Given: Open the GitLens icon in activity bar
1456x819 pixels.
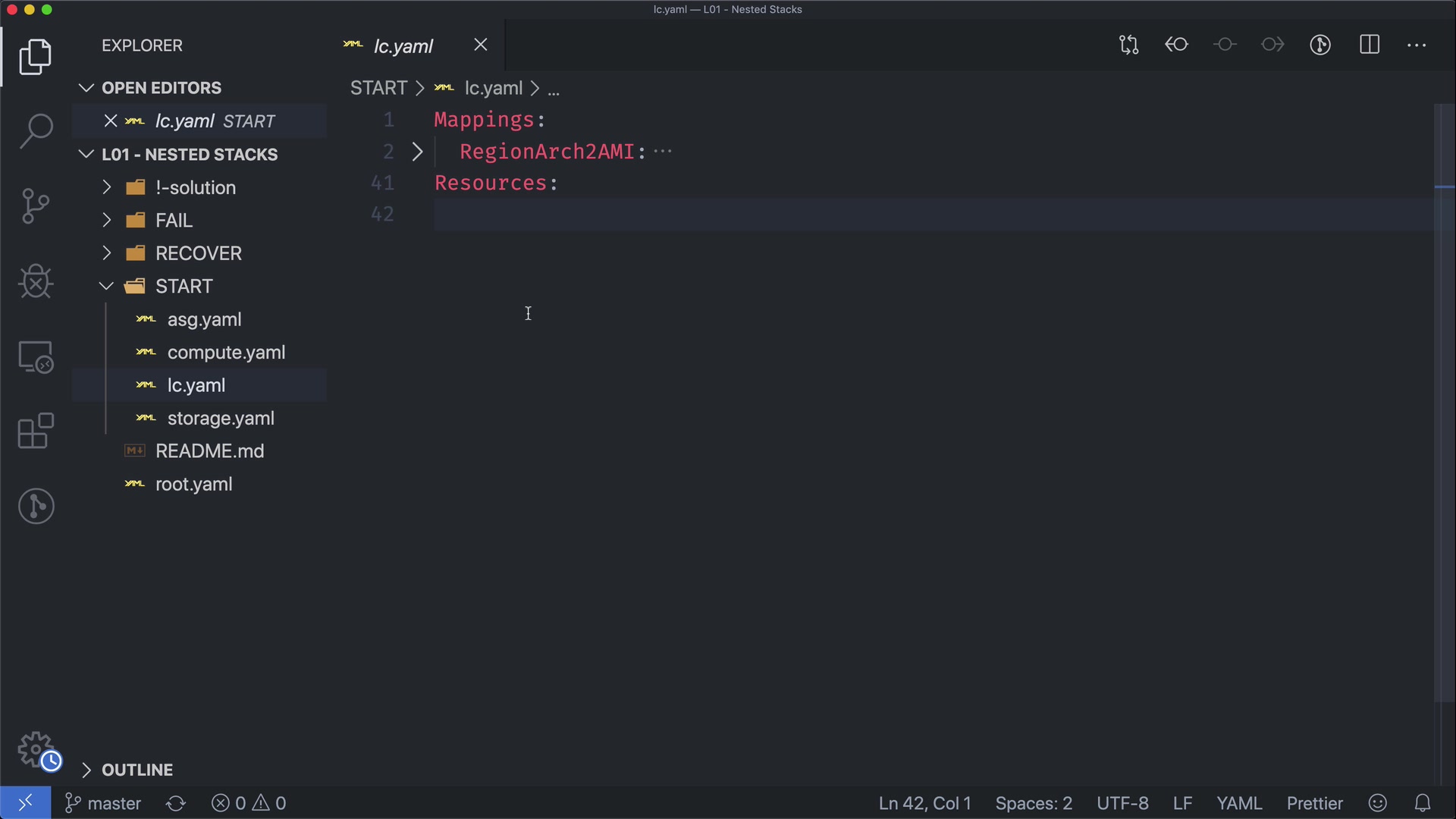Looking at the screenshot, I should point(36,506).
